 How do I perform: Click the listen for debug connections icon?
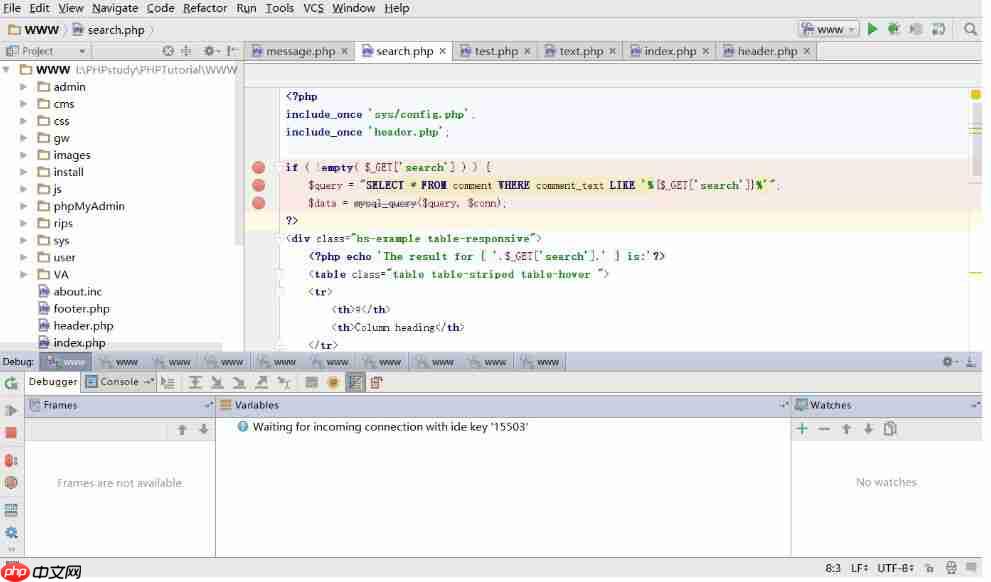point(939,29)
